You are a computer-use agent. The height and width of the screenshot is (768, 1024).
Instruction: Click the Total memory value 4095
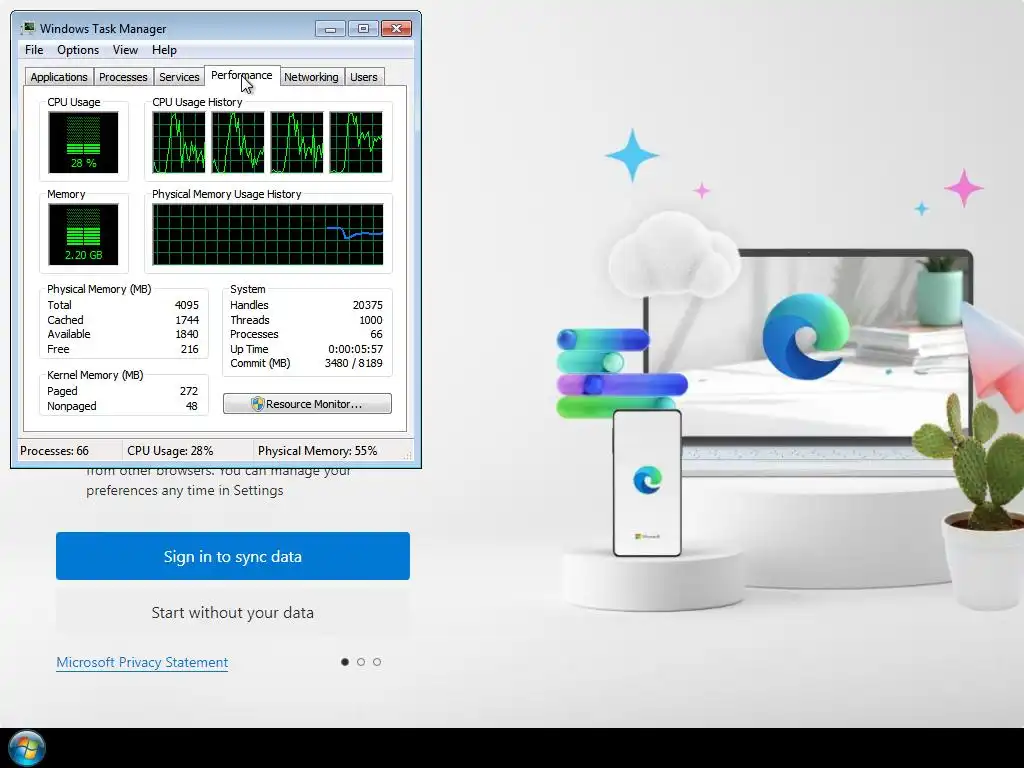coord(187,305)
